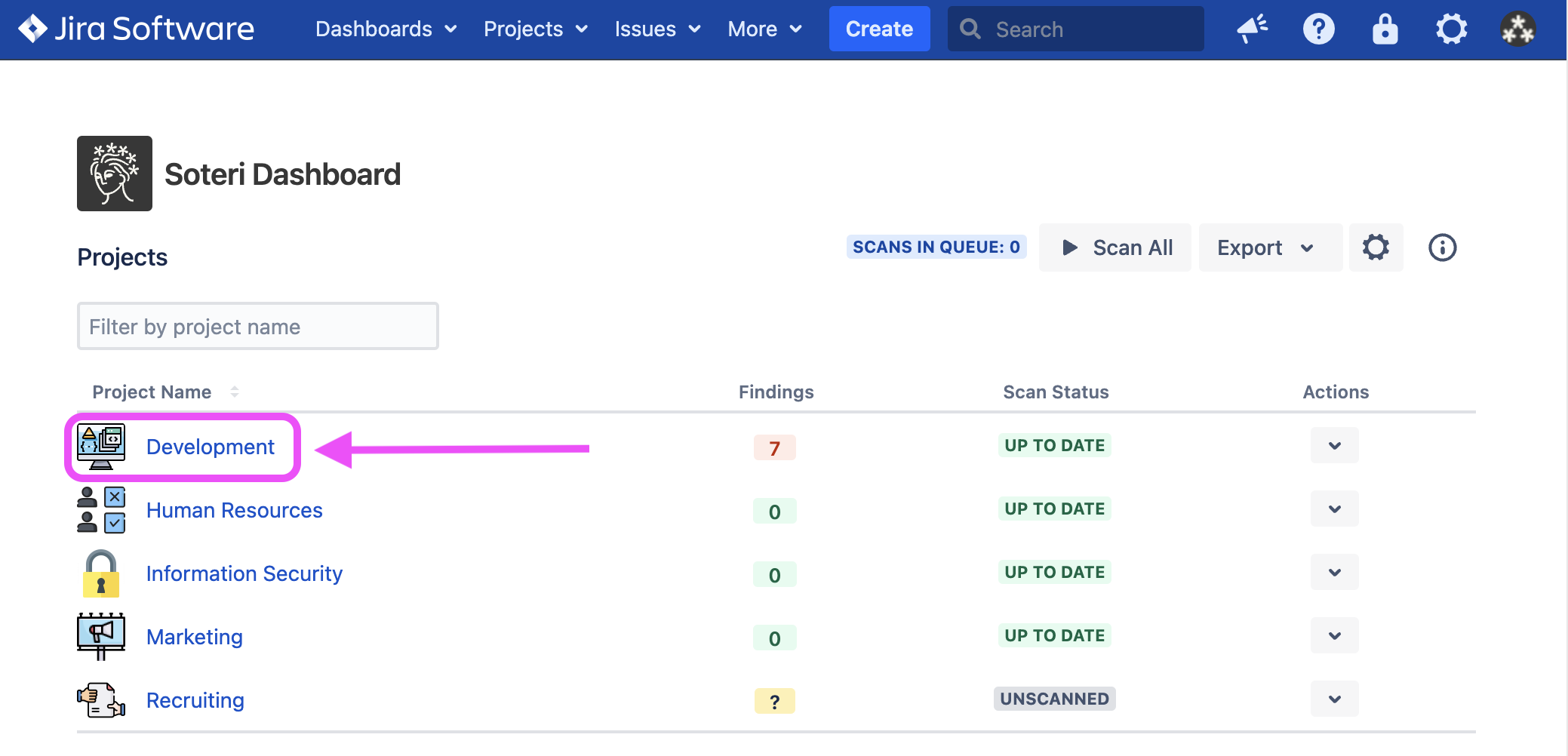Expand actions for the Development project
The width and height of the screenshot is (1568, 756).
(1334, 446)
